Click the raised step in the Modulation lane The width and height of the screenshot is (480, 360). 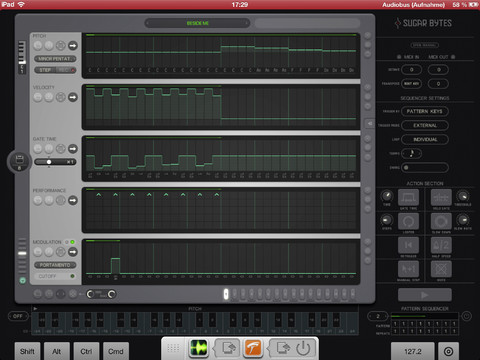coord(115,266)
